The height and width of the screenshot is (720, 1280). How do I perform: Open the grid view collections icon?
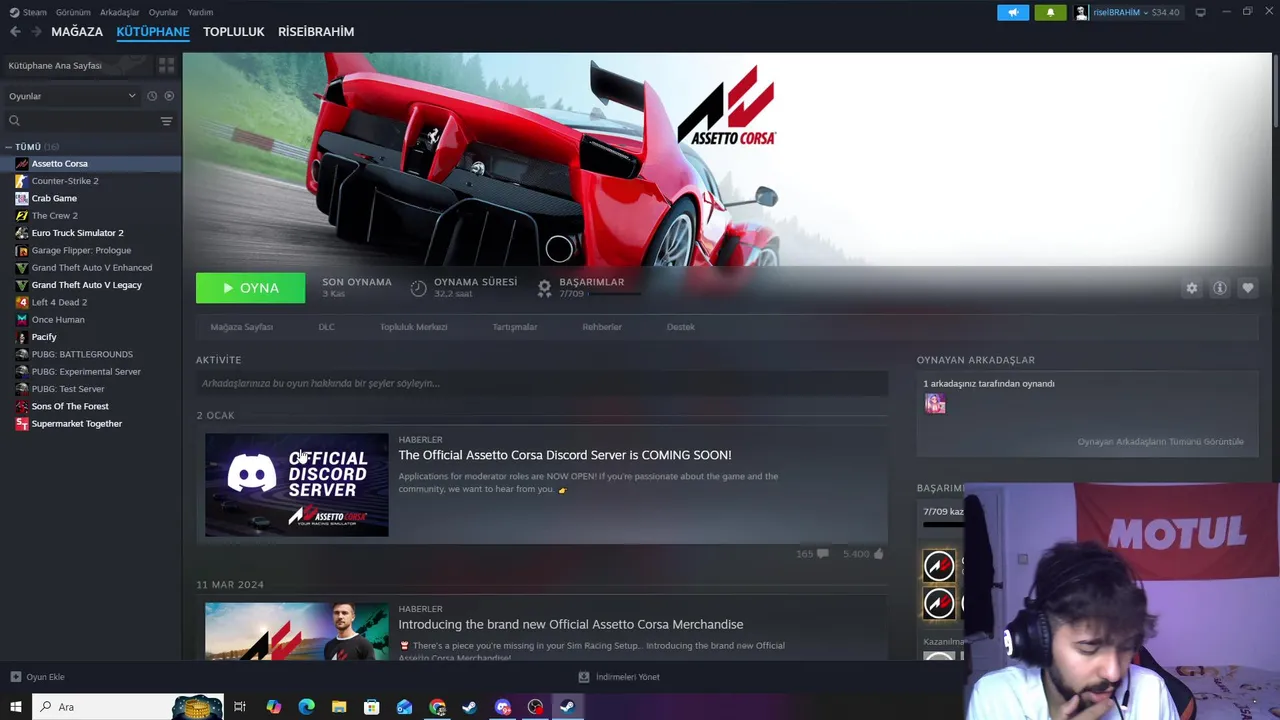166,65
